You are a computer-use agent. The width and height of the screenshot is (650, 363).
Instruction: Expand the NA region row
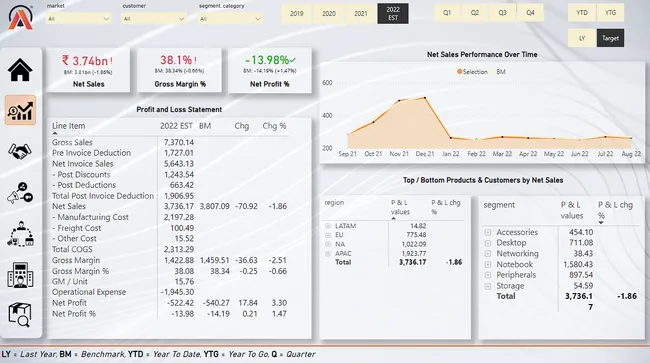[x=328, y=244]
